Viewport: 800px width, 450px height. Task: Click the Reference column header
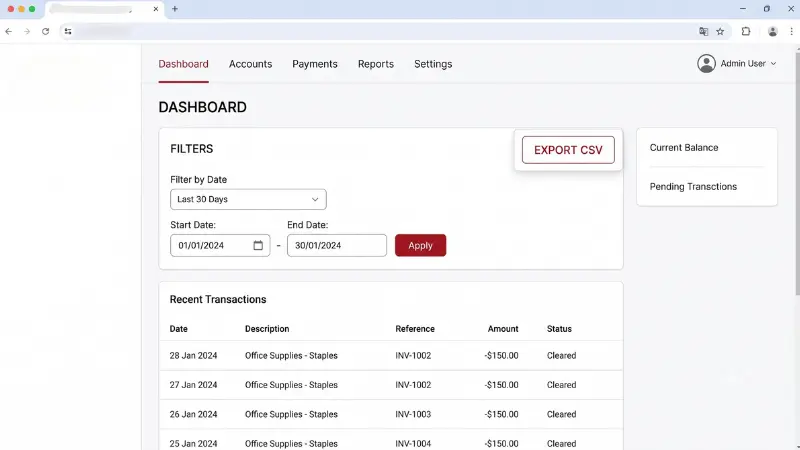pyautogui.click(x=415, y=329)
